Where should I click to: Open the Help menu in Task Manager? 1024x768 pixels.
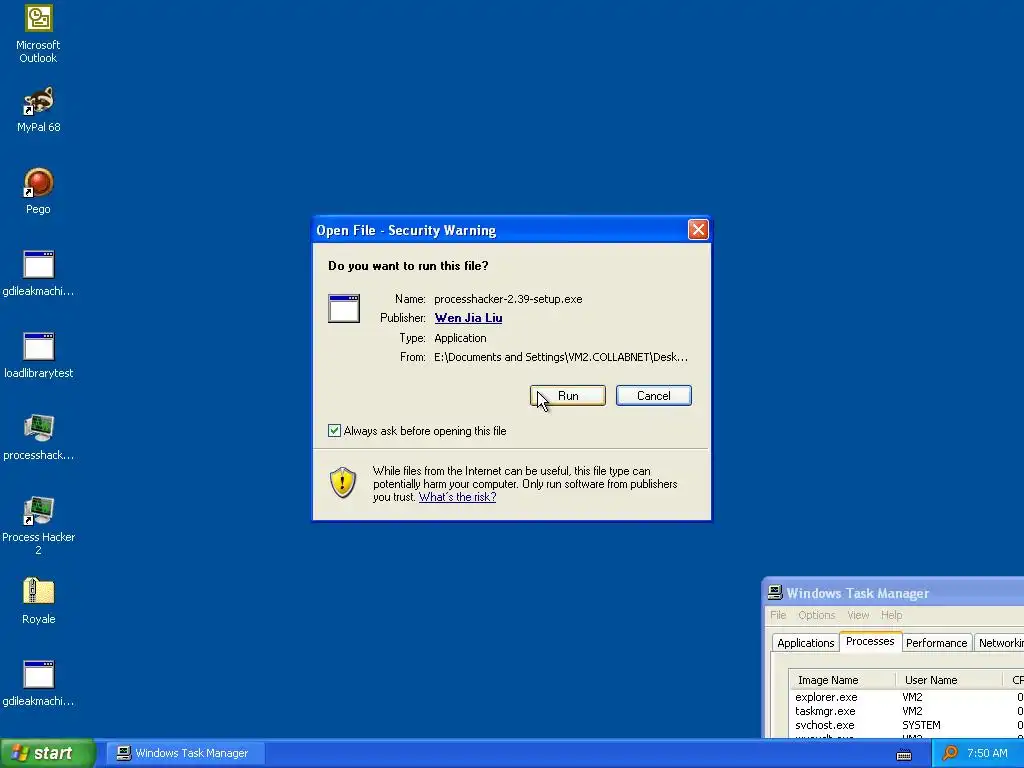point(891,615)
